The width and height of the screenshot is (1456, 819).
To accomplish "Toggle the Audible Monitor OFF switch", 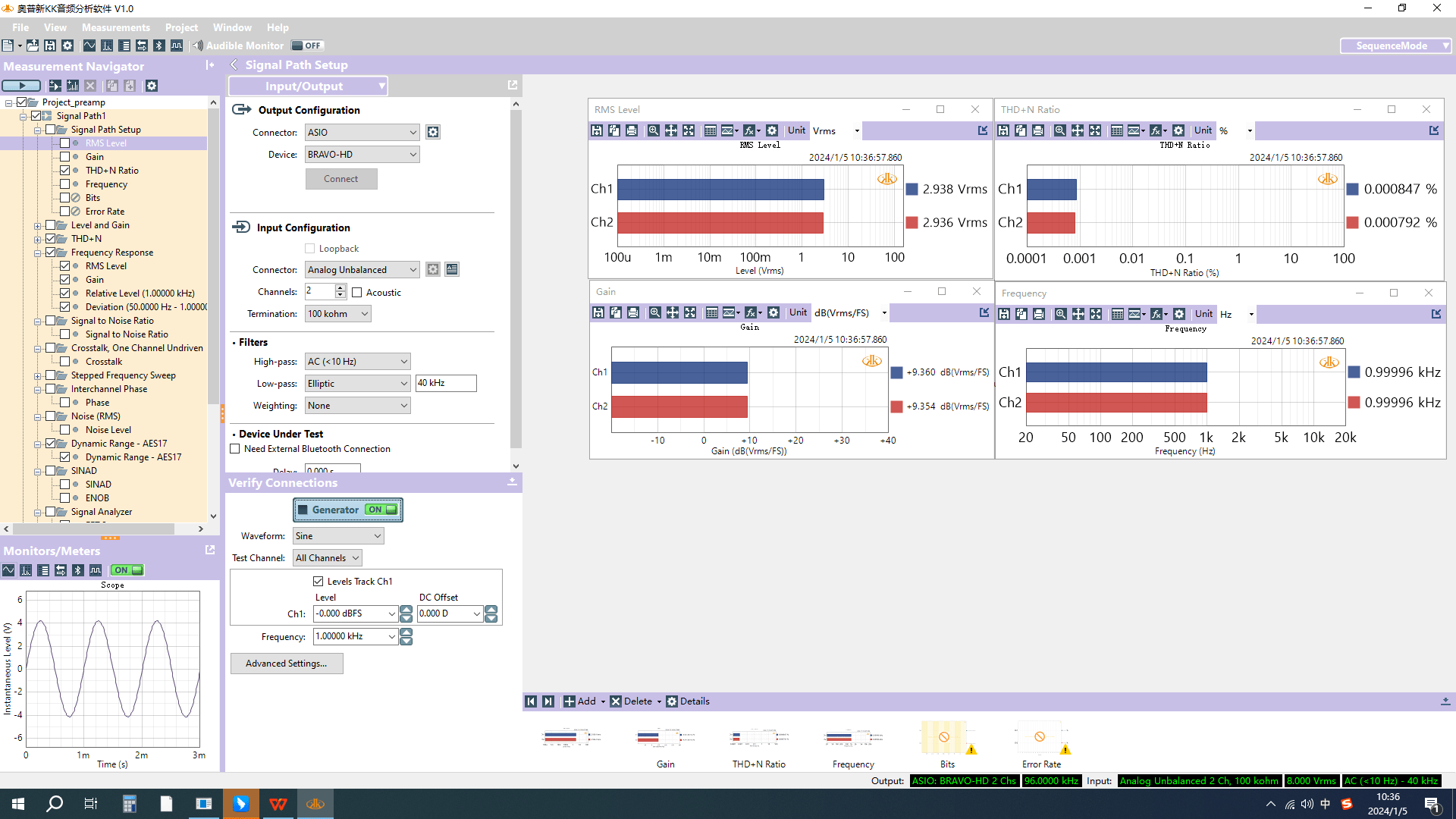I will (307, 45).
